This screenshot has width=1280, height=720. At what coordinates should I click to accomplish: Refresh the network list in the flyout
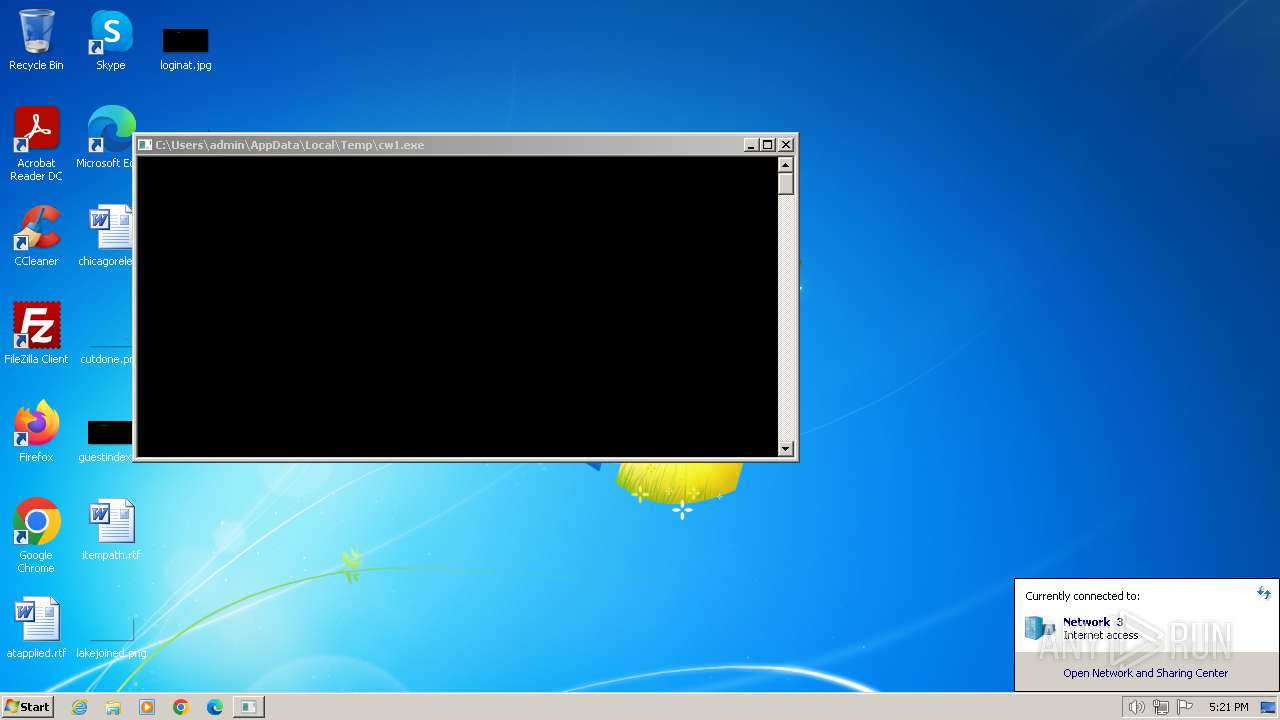point(1264,593)
